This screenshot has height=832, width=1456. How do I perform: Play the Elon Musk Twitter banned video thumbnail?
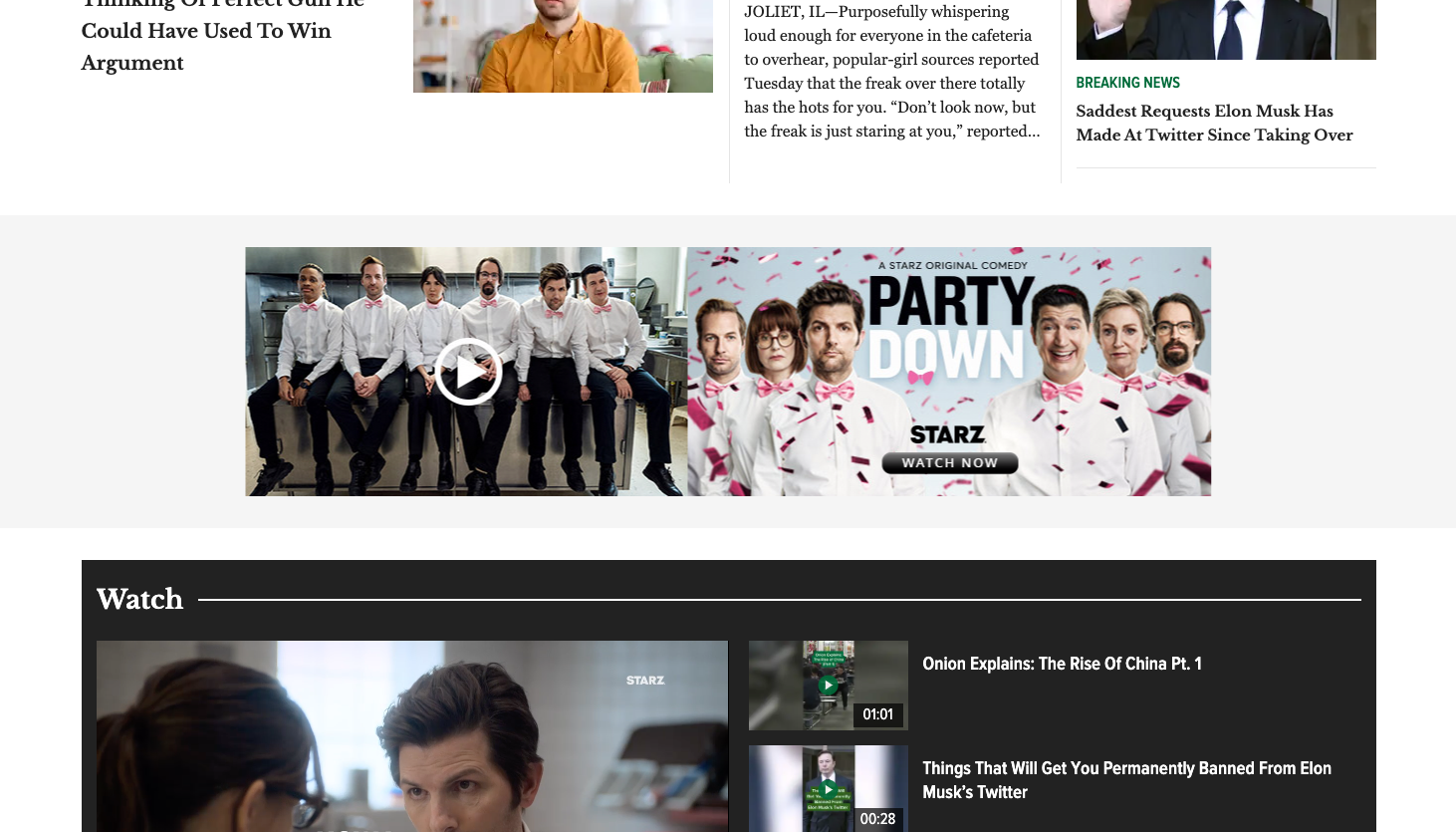tap(828, 788)
